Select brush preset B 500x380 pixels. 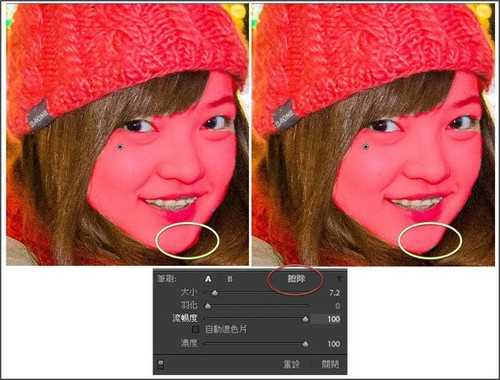tap(229, 279)
